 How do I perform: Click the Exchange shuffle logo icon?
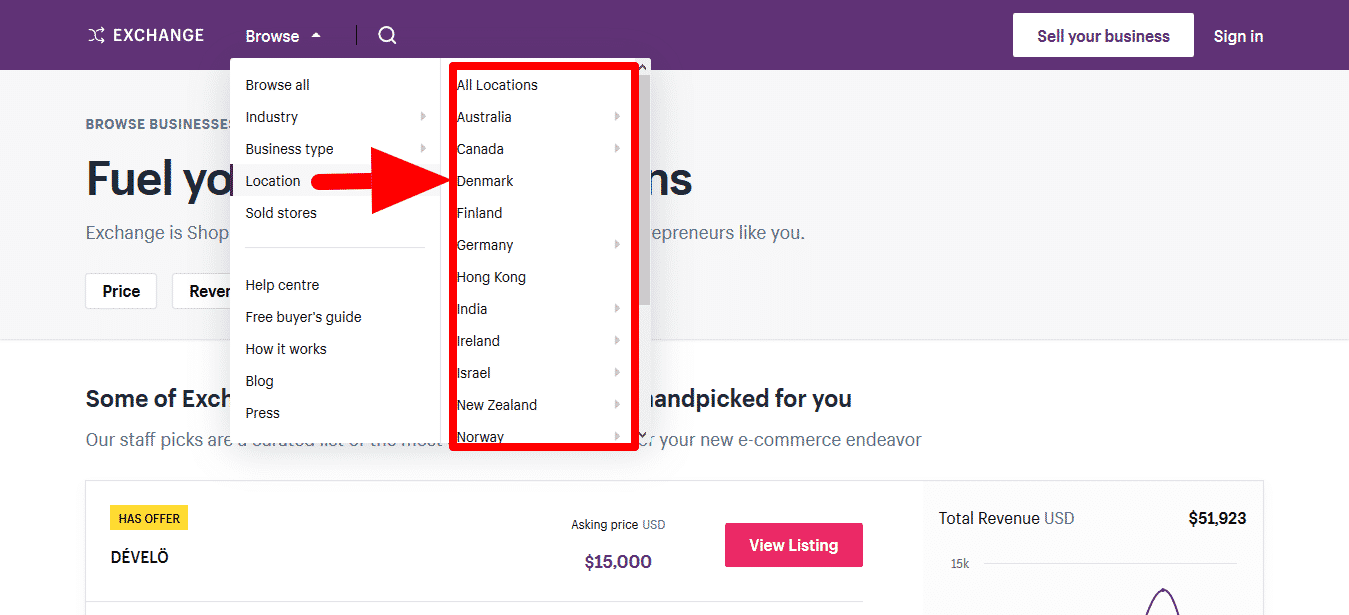pyautogui.click(x=96, y=36)
